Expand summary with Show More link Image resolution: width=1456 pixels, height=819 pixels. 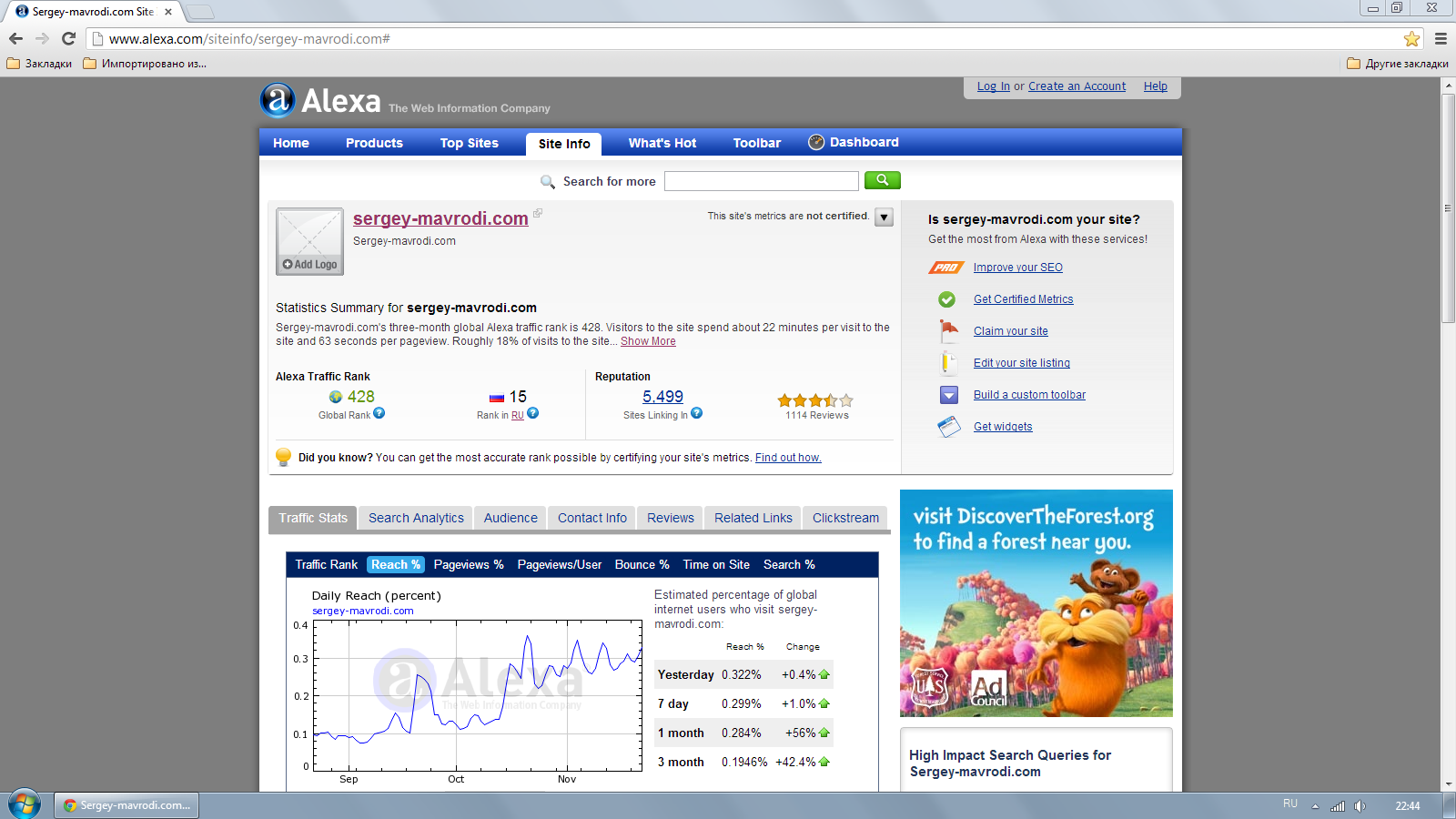coord(648,341)
